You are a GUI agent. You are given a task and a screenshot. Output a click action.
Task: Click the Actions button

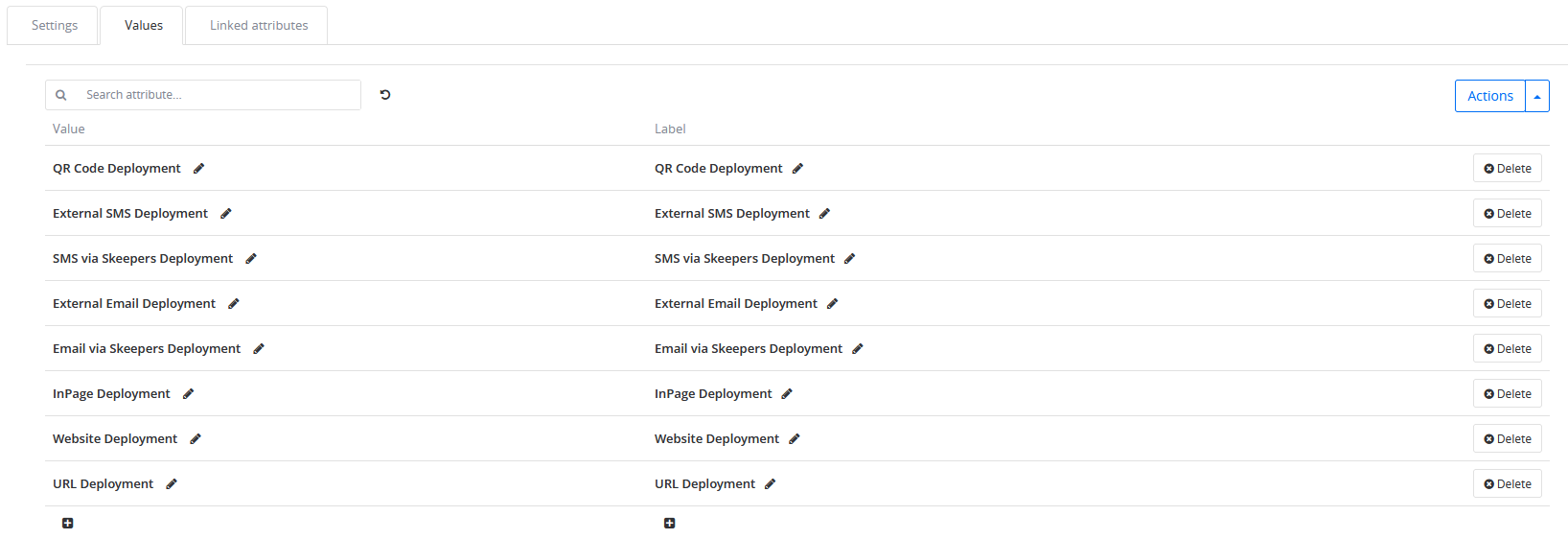(1490, 96)
